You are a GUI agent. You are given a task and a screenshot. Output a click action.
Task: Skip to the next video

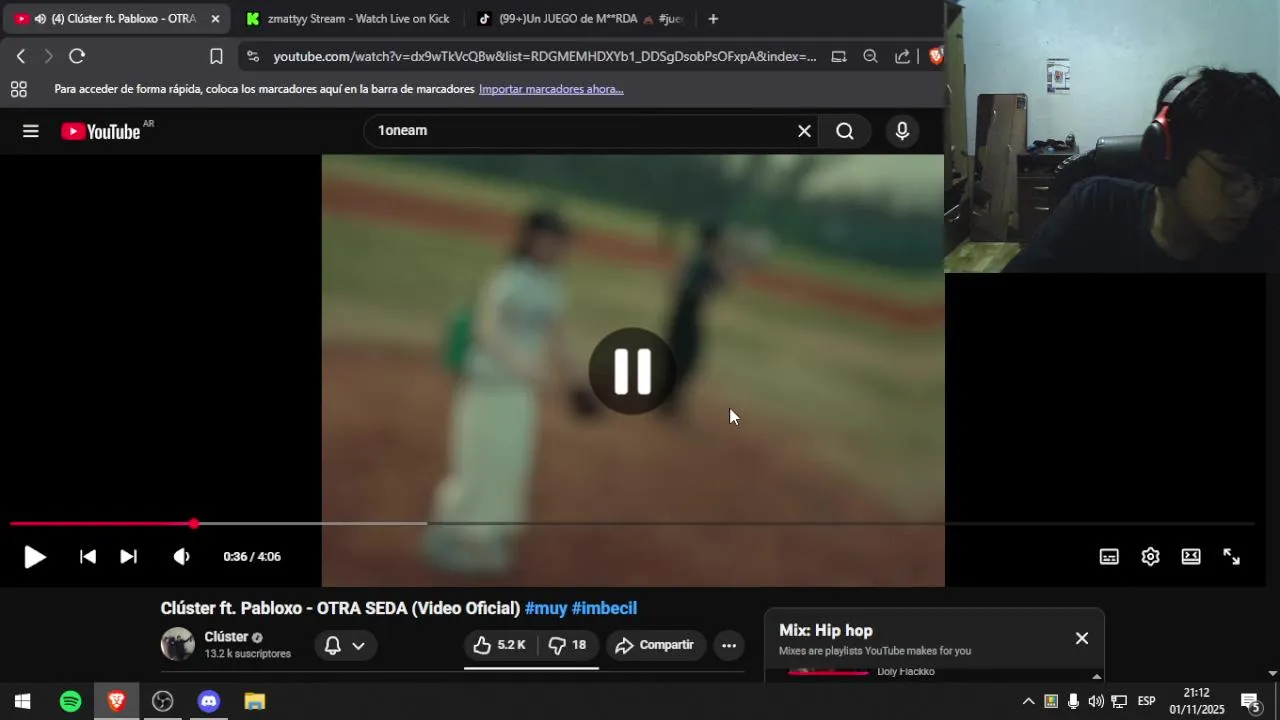[129, 557]
